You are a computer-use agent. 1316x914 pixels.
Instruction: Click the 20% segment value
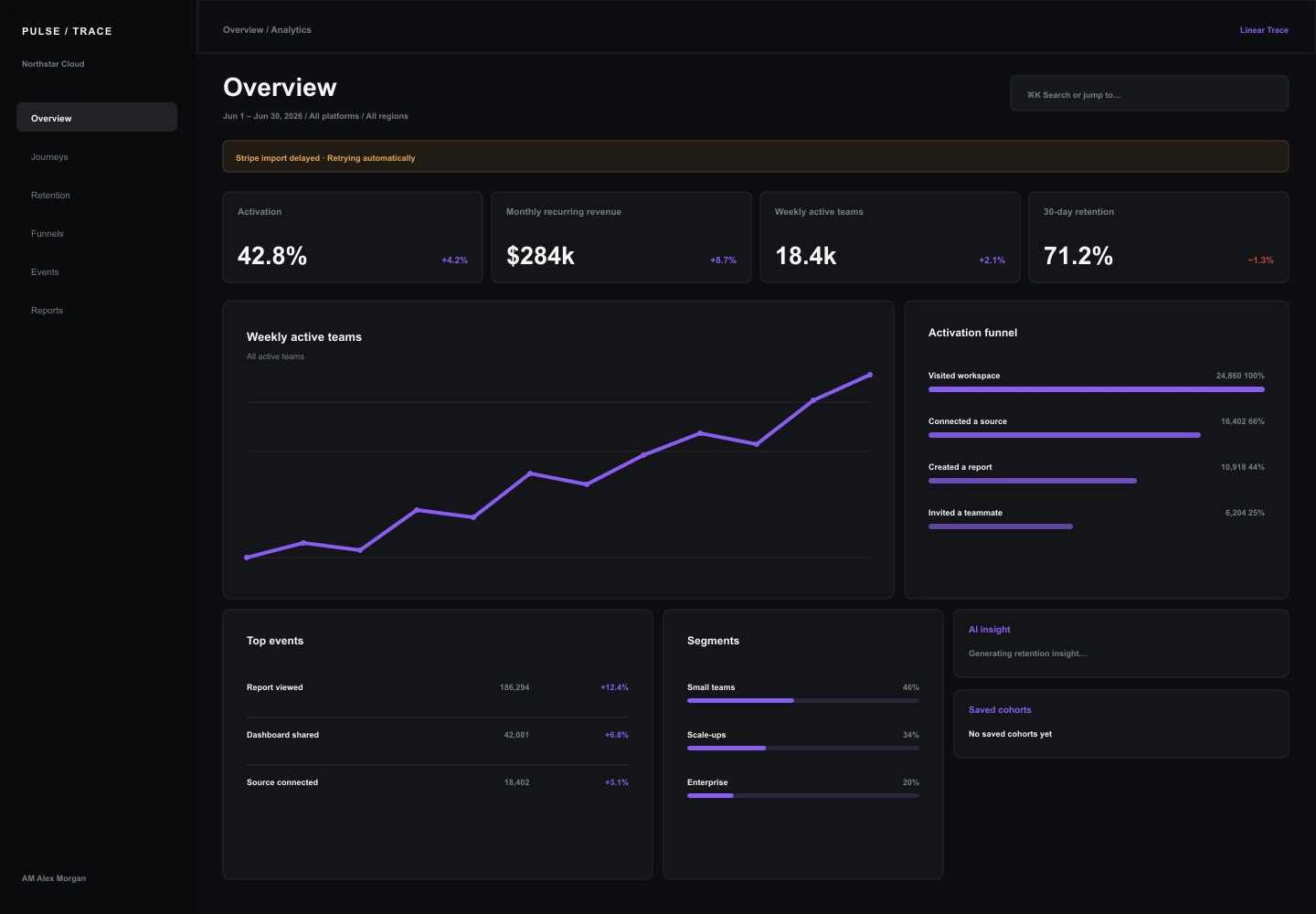911,782
